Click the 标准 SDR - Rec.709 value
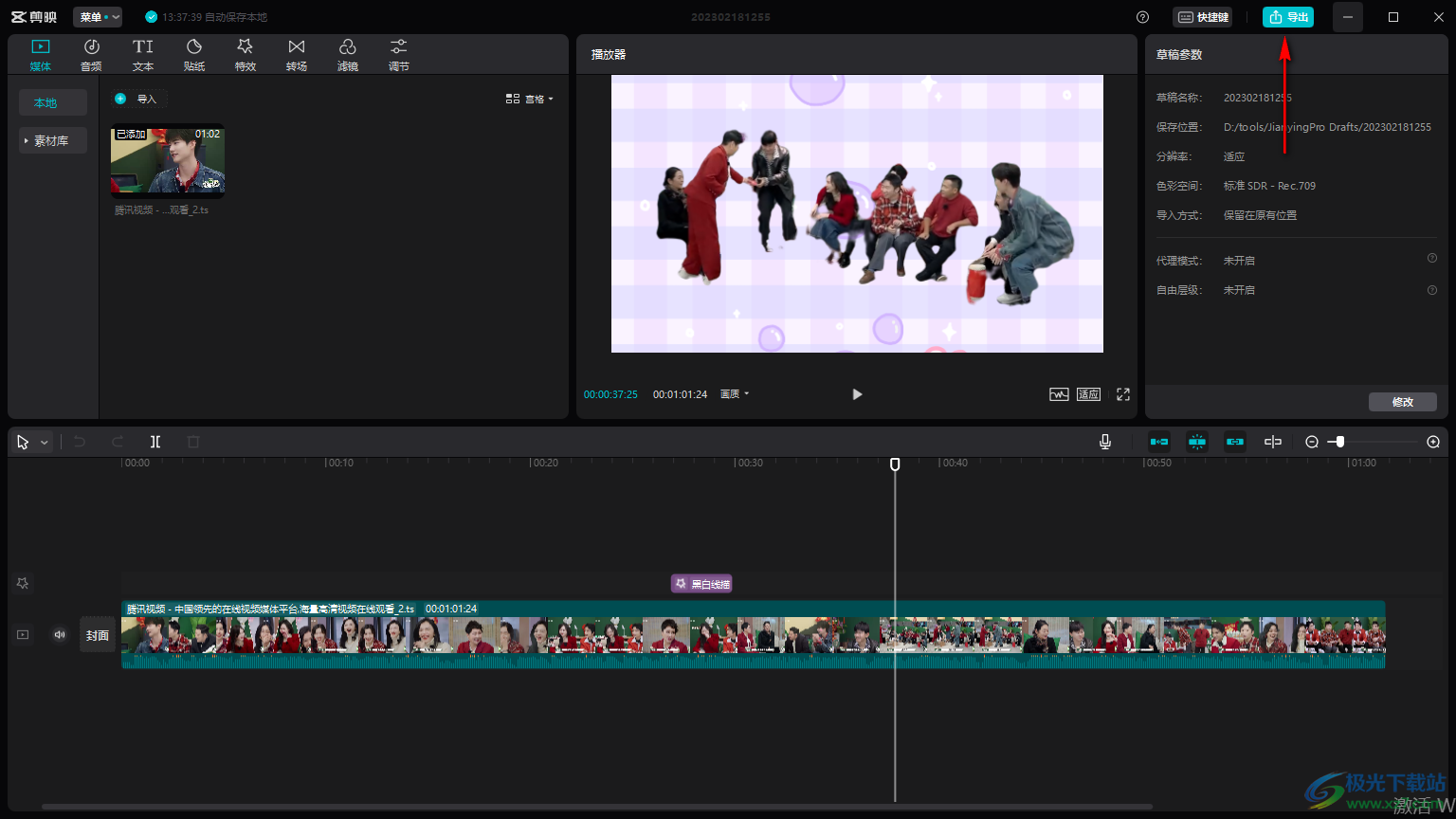1456x819 pixels. pyautogui.click(x=1269, y=186)
